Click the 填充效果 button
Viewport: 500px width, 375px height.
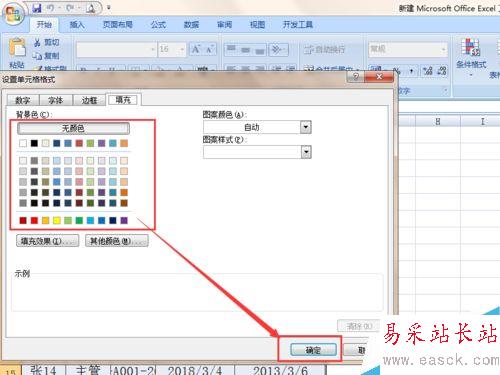(x=47, y=241)
